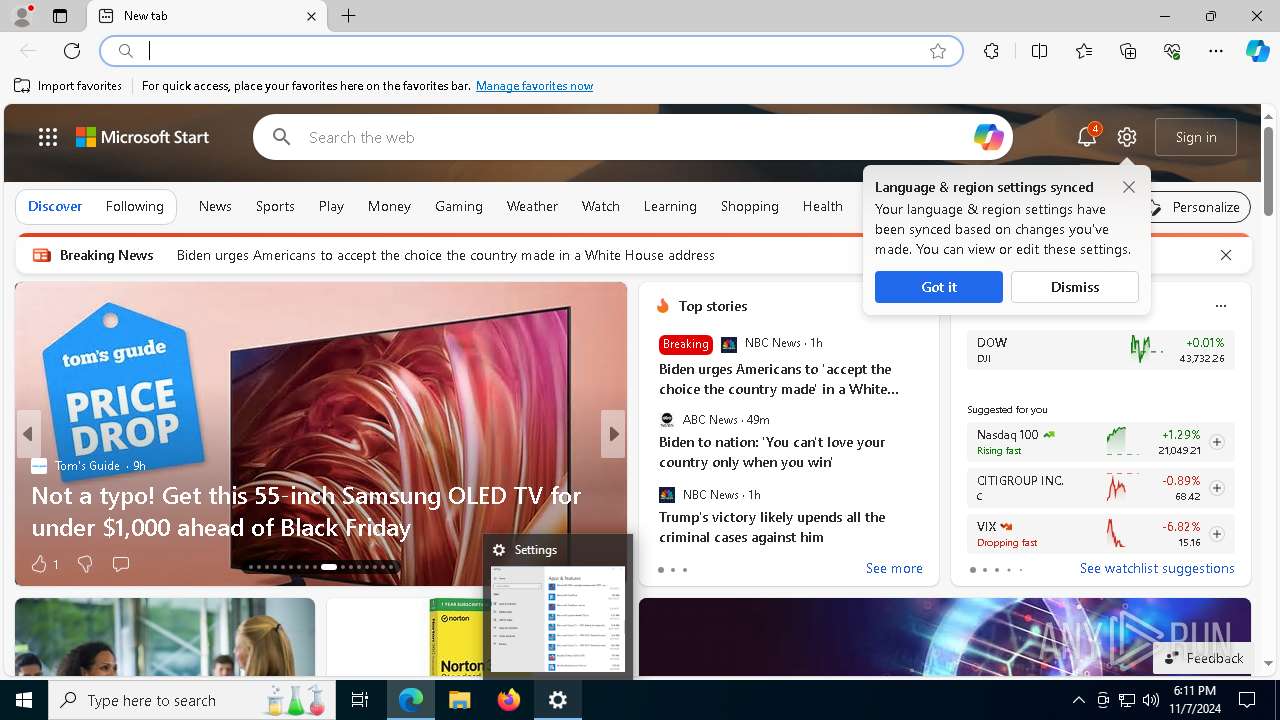This screenshot has height=720, width=1280.
Task: Open the Edge profile icon
Action: [x=22, y=16]
